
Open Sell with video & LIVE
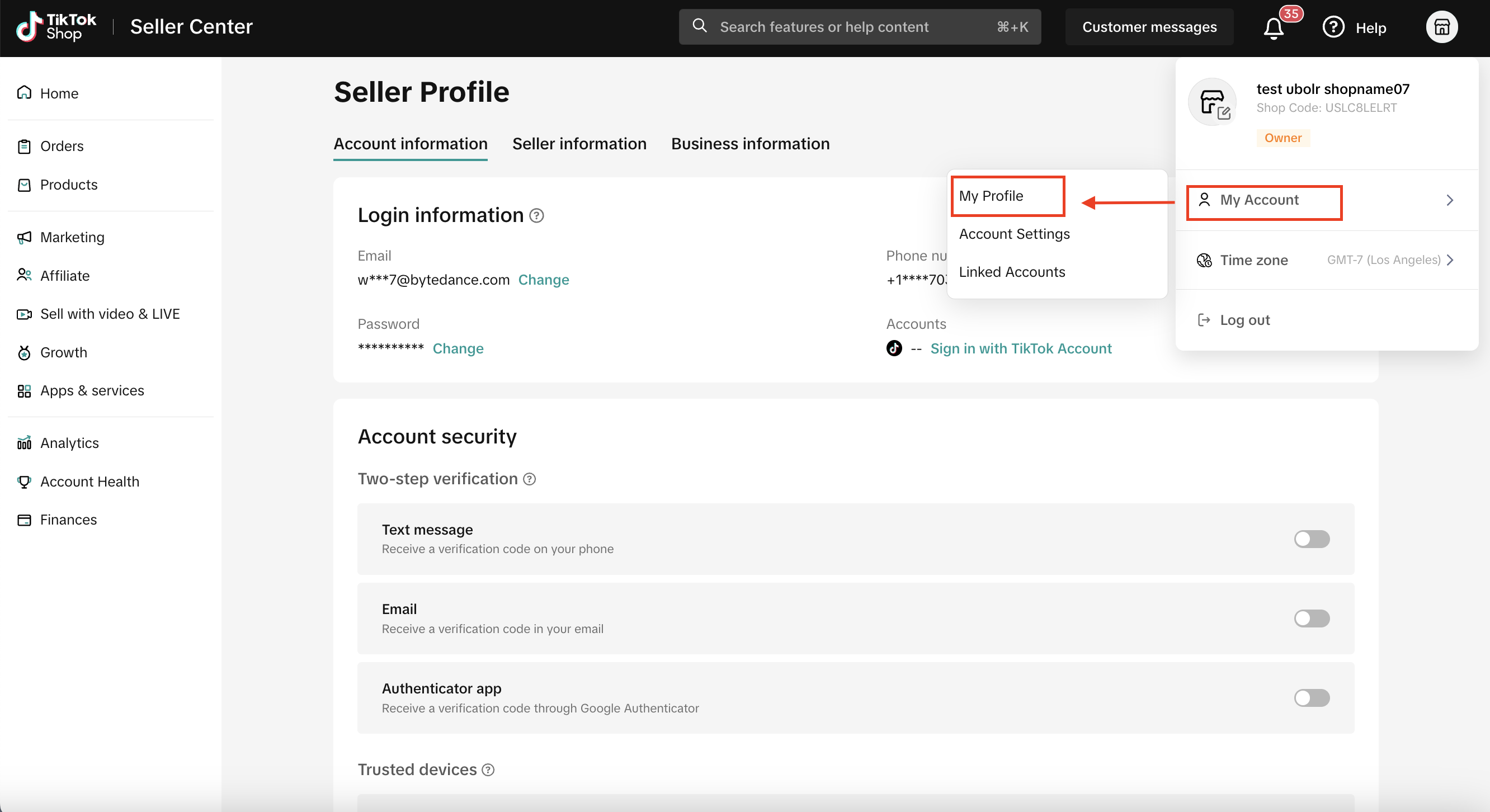coord(110,314)
